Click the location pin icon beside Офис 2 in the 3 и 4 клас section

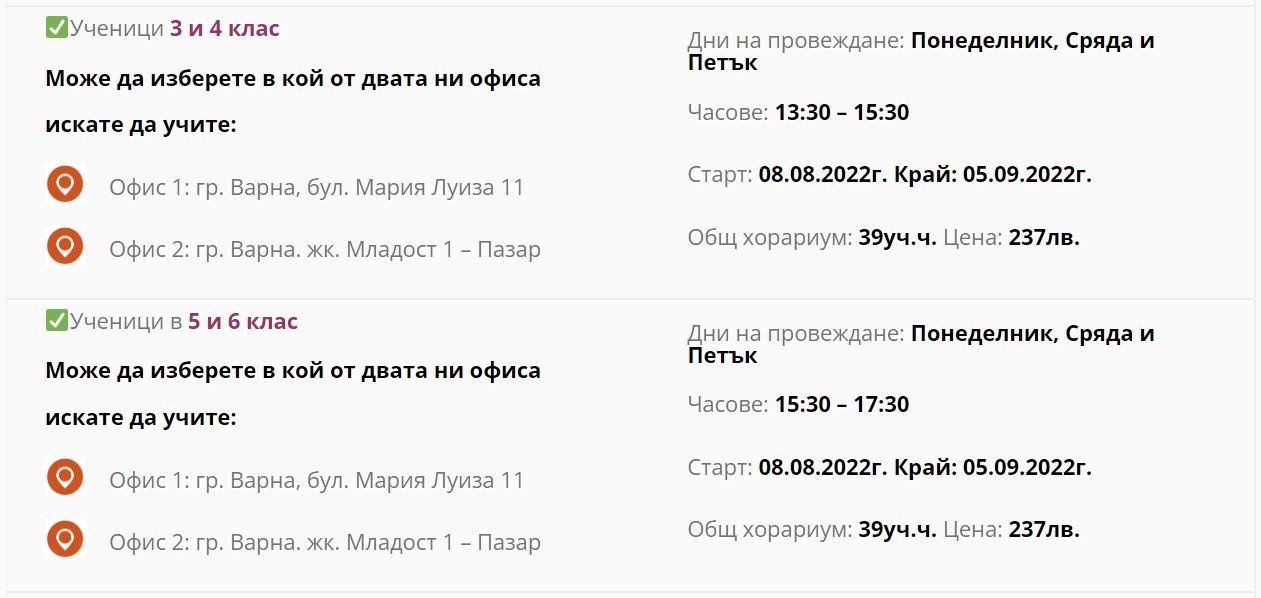click(65, 246)
